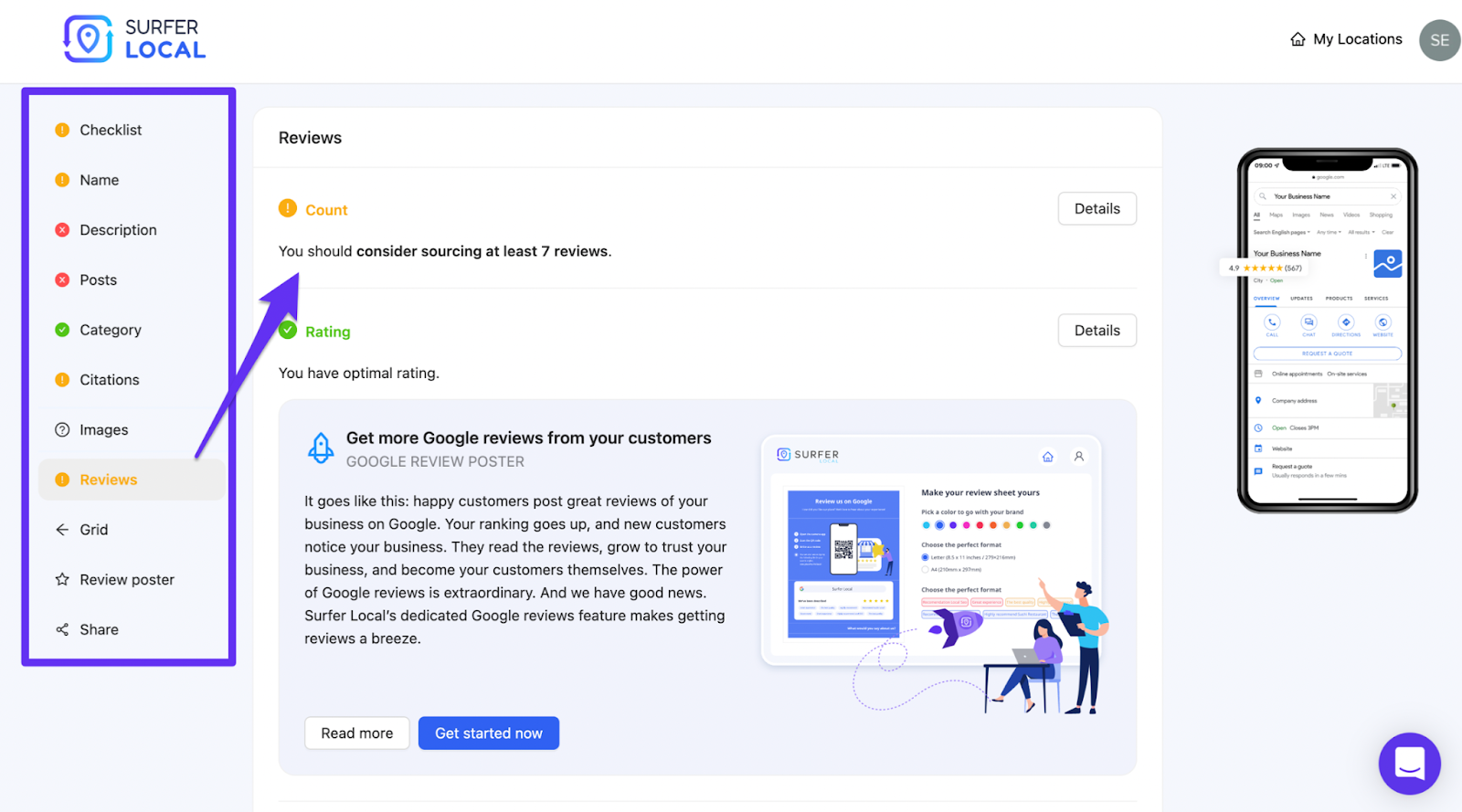Click the home icon beside My Locations
The height and width of the screenshot is (812, 1462).
point(1298,39)
